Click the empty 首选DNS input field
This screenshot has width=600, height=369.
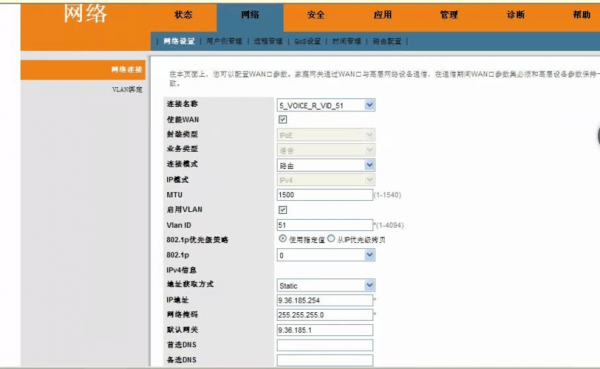click(x=324, y=345)
